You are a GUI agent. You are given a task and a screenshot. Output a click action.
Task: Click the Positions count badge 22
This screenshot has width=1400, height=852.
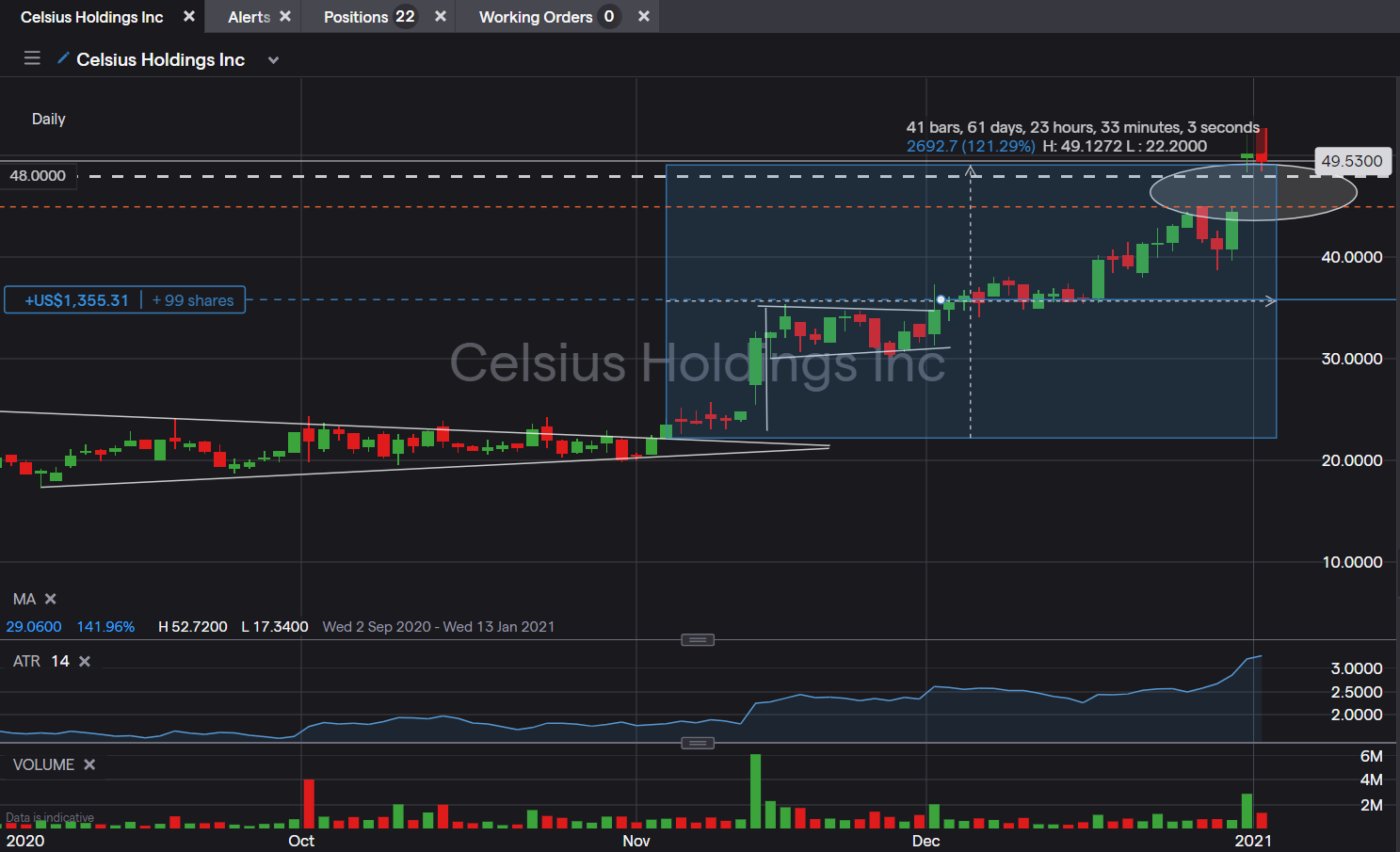tap(406, 17)
